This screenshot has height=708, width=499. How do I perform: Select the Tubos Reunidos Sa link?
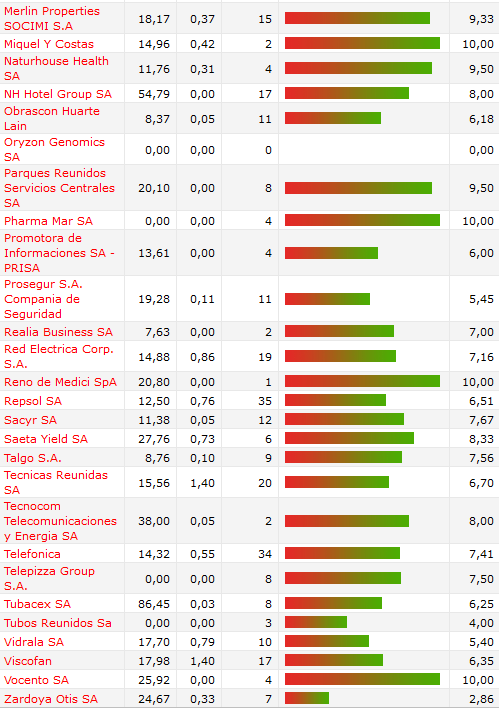(58, 623)
